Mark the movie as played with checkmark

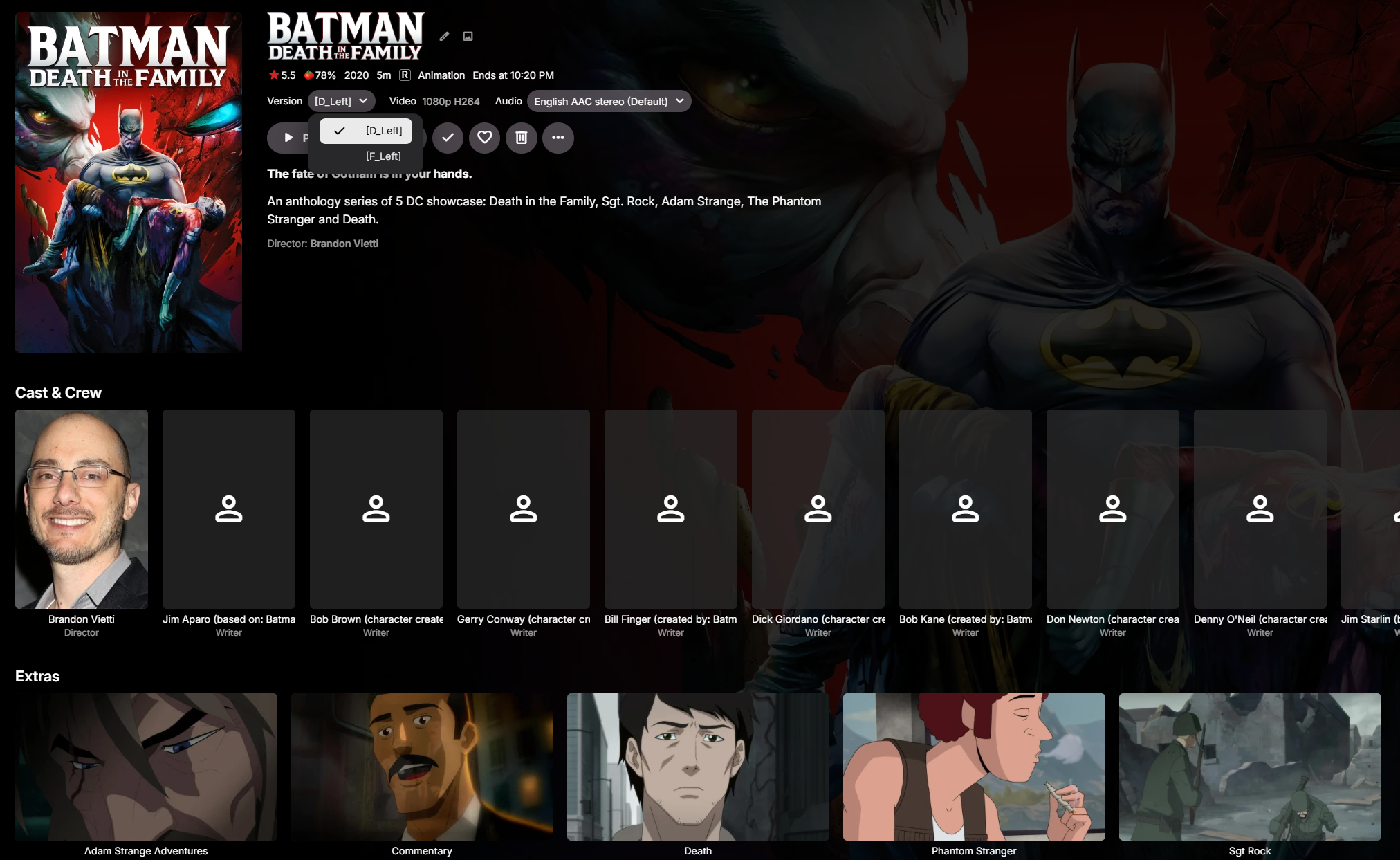click(x=448, y=138)
